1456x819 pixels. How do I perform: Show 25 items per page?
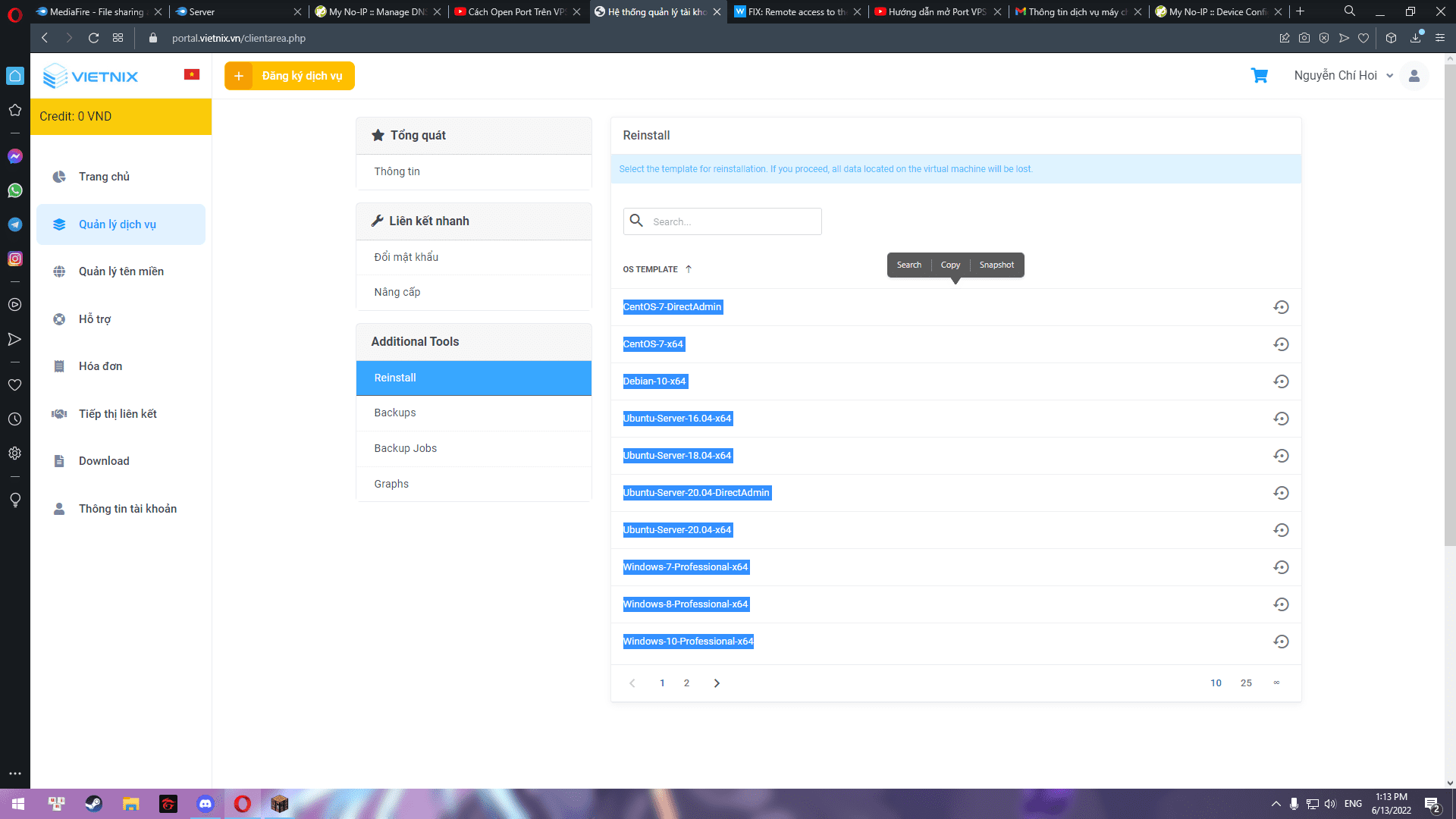(1246, 683)
